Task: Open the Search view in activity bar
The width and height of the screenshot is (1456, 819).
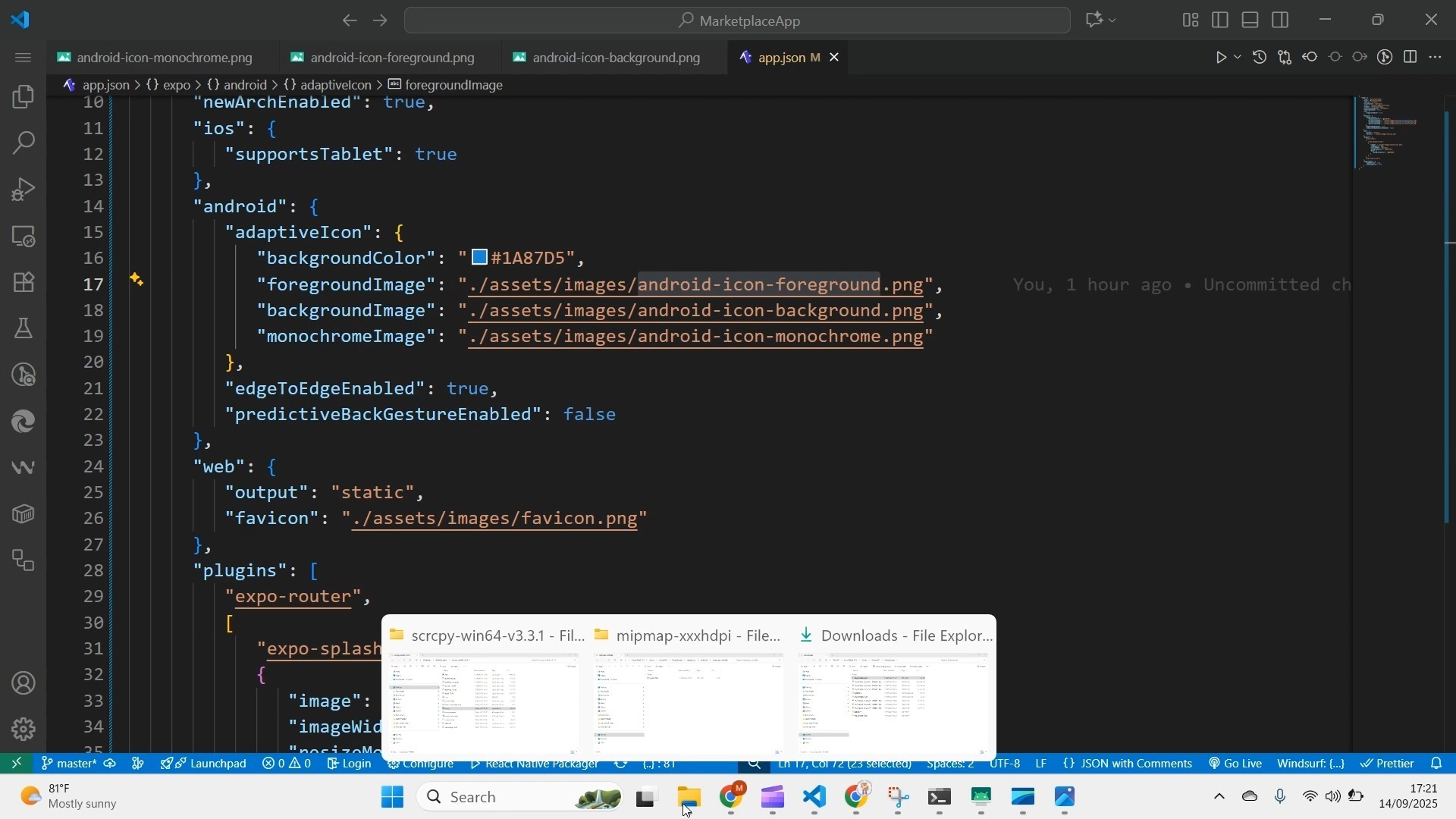Action: pyautogui.click(x=24, y=143)
